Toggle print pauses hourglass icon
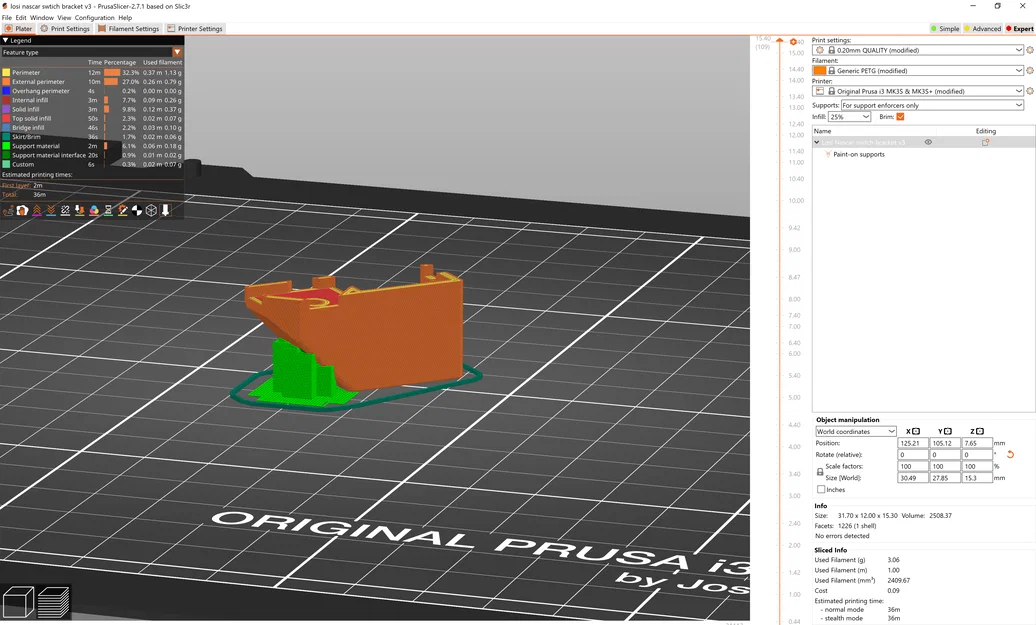This screenshot has width=1036, height=625. 108,210
